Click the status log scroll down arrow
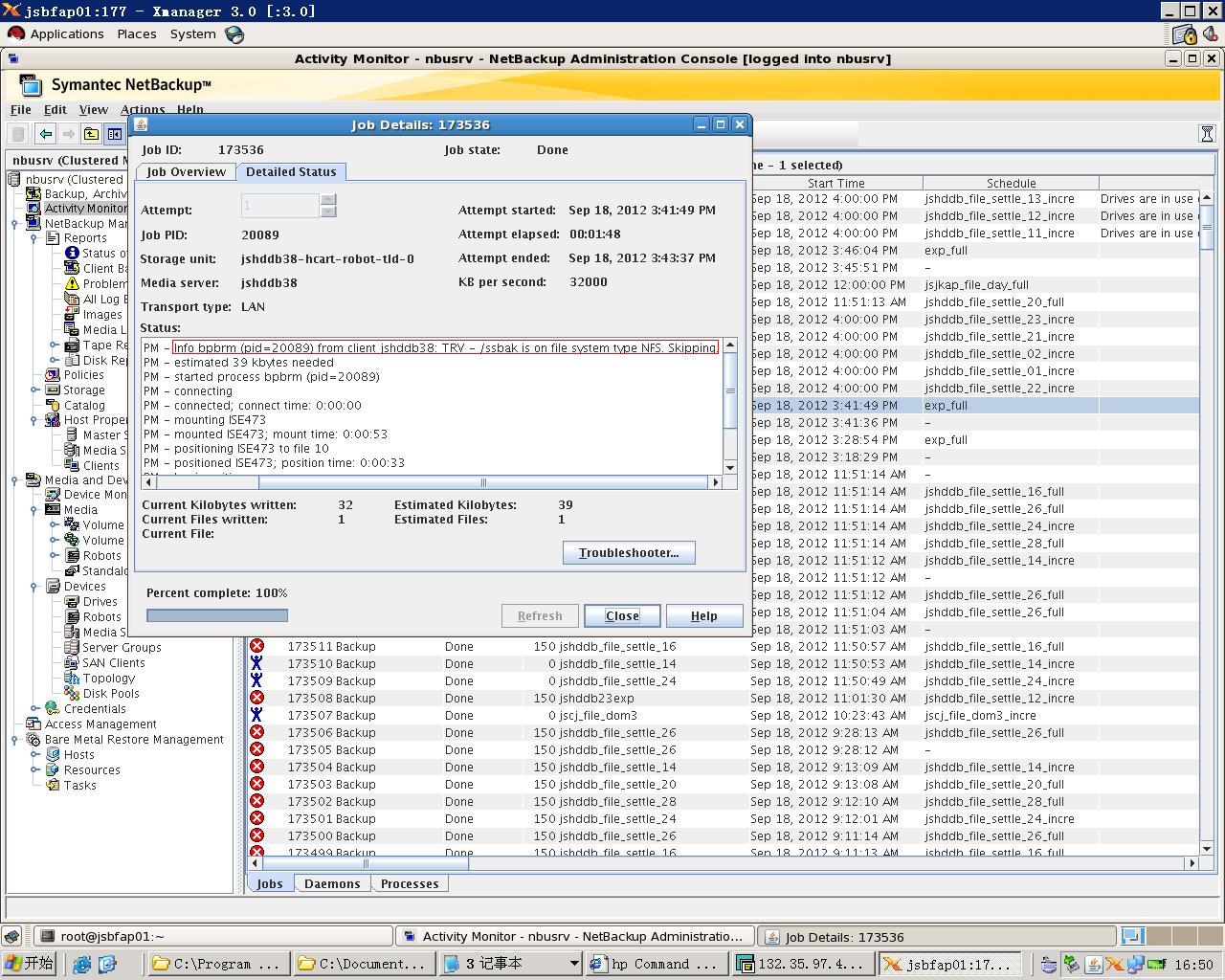 (730, 468)
